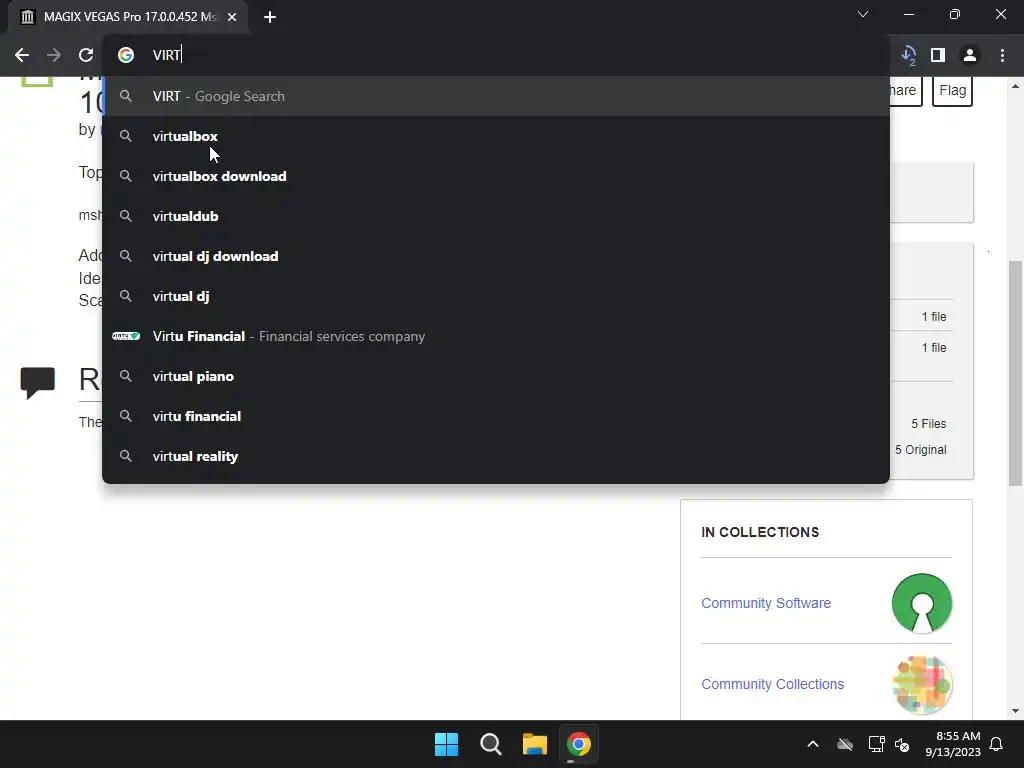The width and height of the screenshot is (1024, 768).
Task: Click the '5 Files' download entry
Action: coord(928,424)
